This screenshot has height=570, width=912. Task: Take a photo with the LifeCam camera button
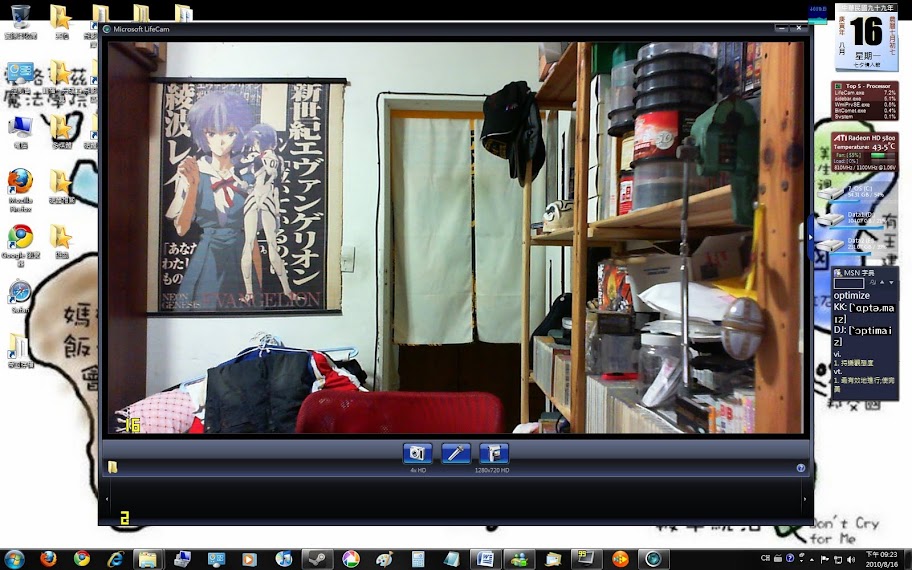click(x=418, y=453)
